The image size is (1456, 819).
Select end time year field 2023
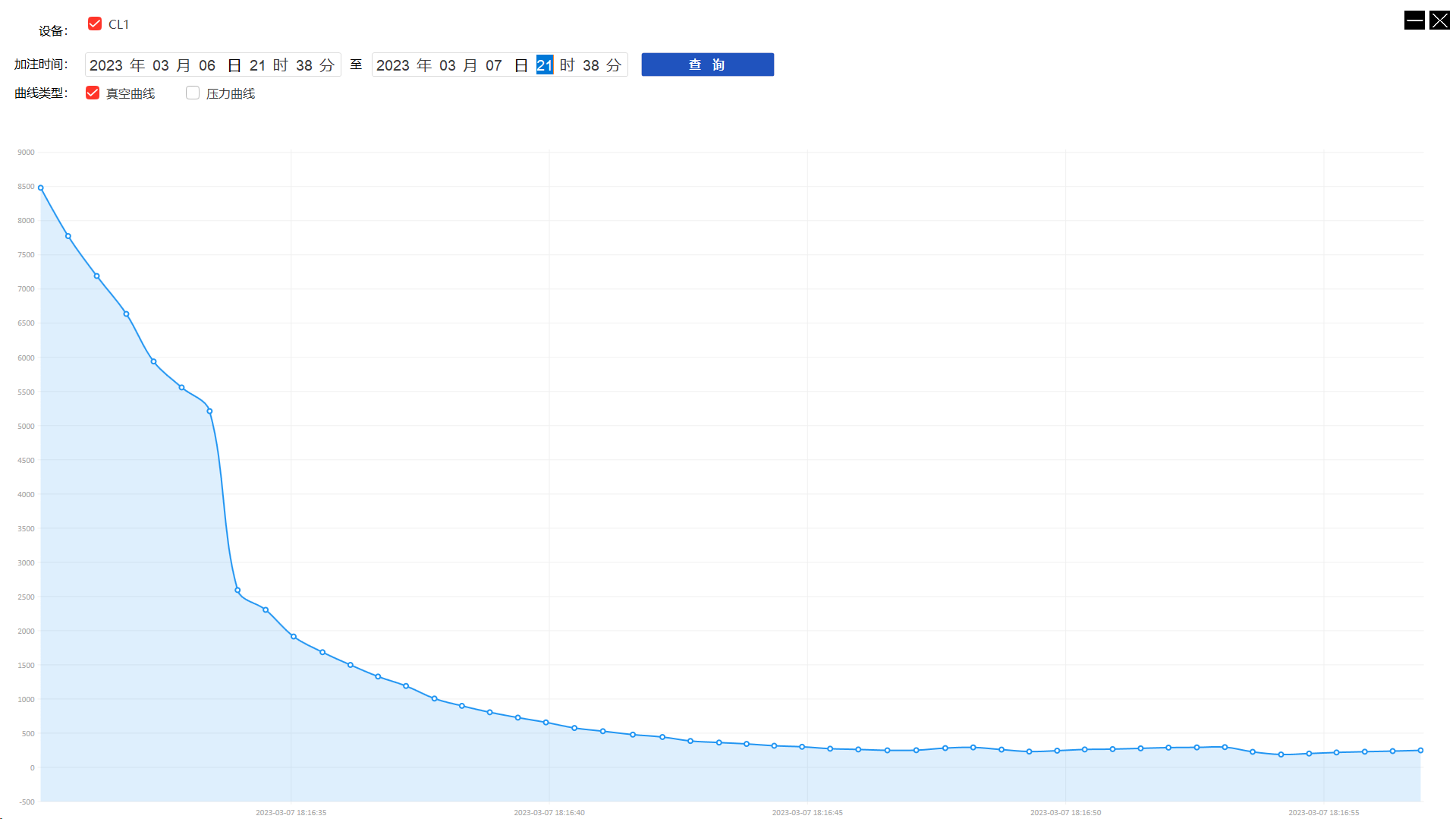point(393,65)
